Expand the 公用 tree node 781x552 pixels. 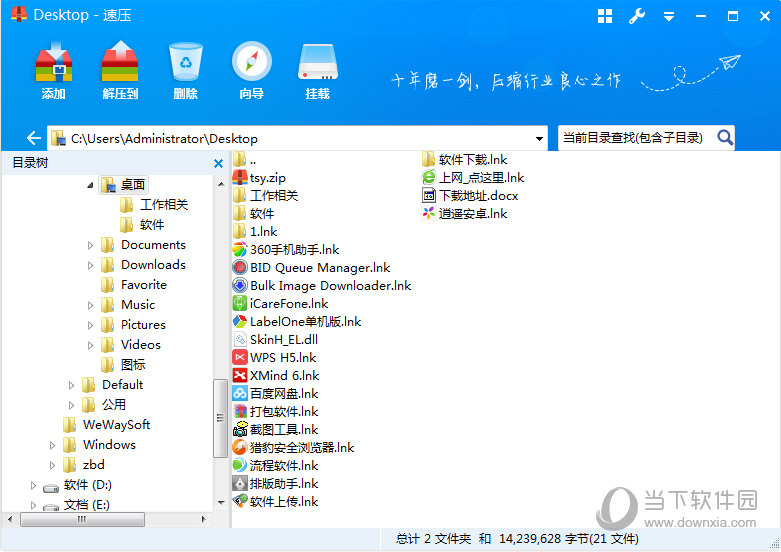point(71,405)
